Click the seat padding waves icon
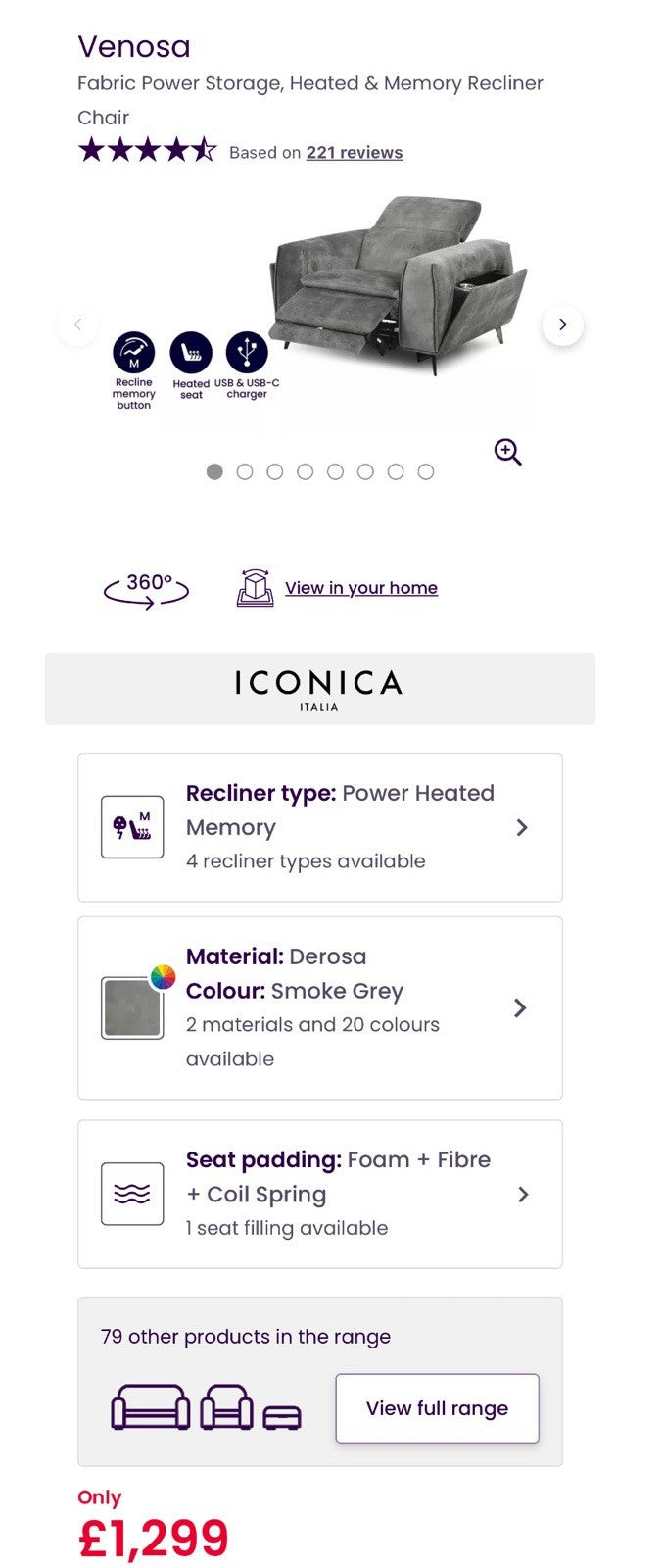Screen dimensions: 663x1568 pyautogui.click(x=132, y=1194)
